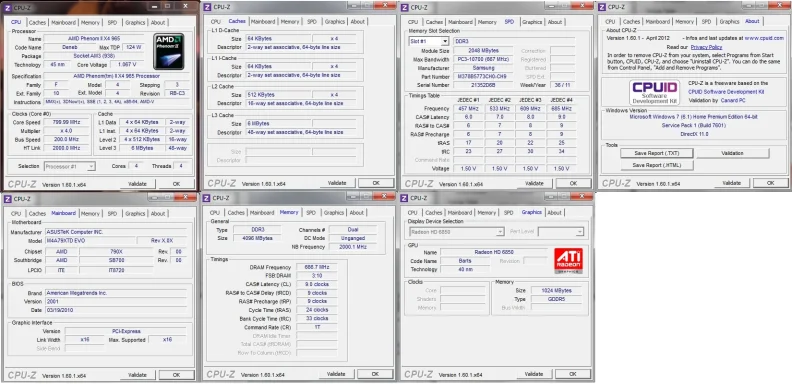Click the 'PC3-10700 (667 MHz)' max bandwidth value
Viewport: 792px width, 384px height.
[484, 59]
